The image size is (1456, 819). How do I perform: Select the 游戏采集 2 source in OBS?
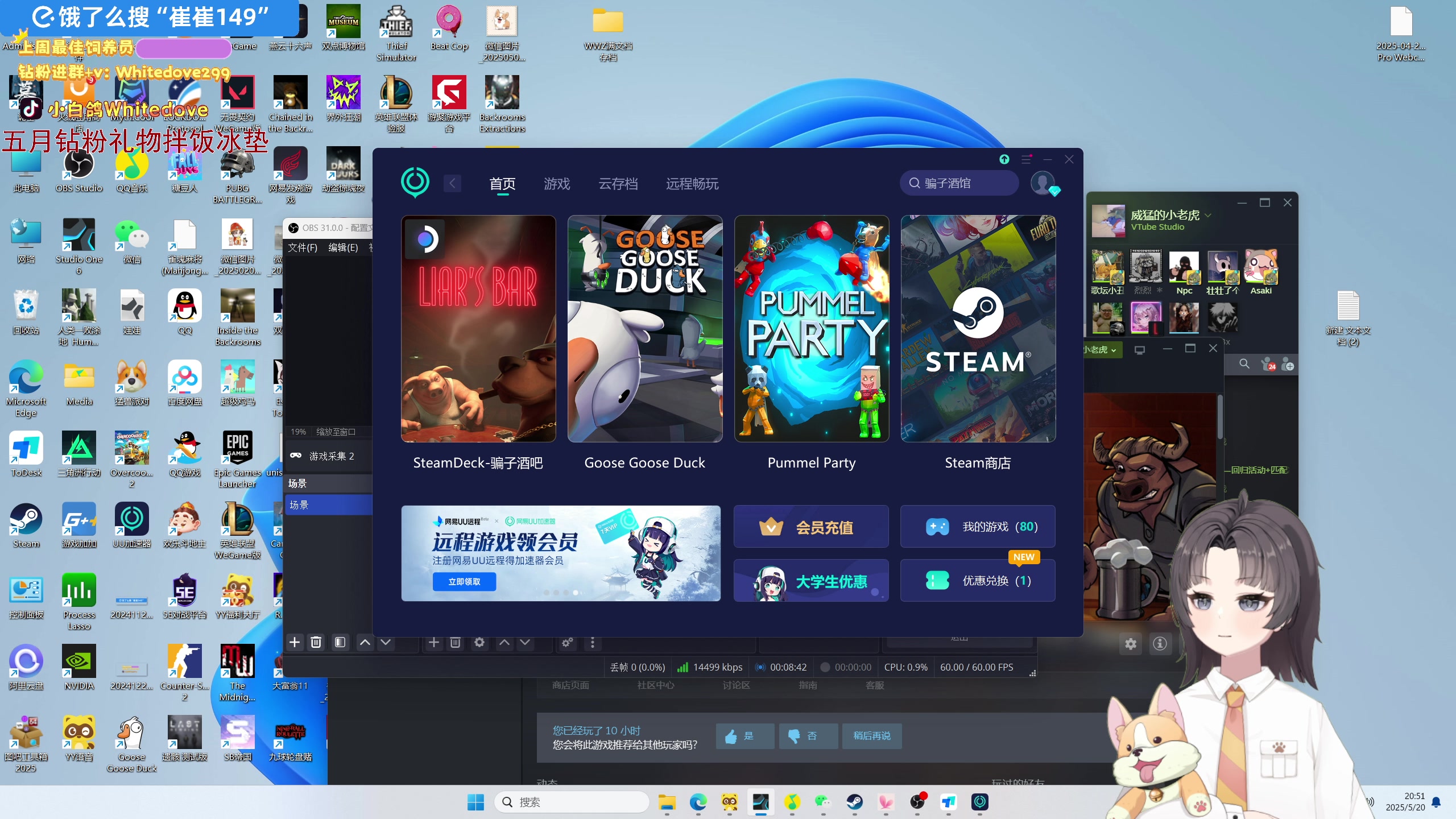click(x=329, y=456)
